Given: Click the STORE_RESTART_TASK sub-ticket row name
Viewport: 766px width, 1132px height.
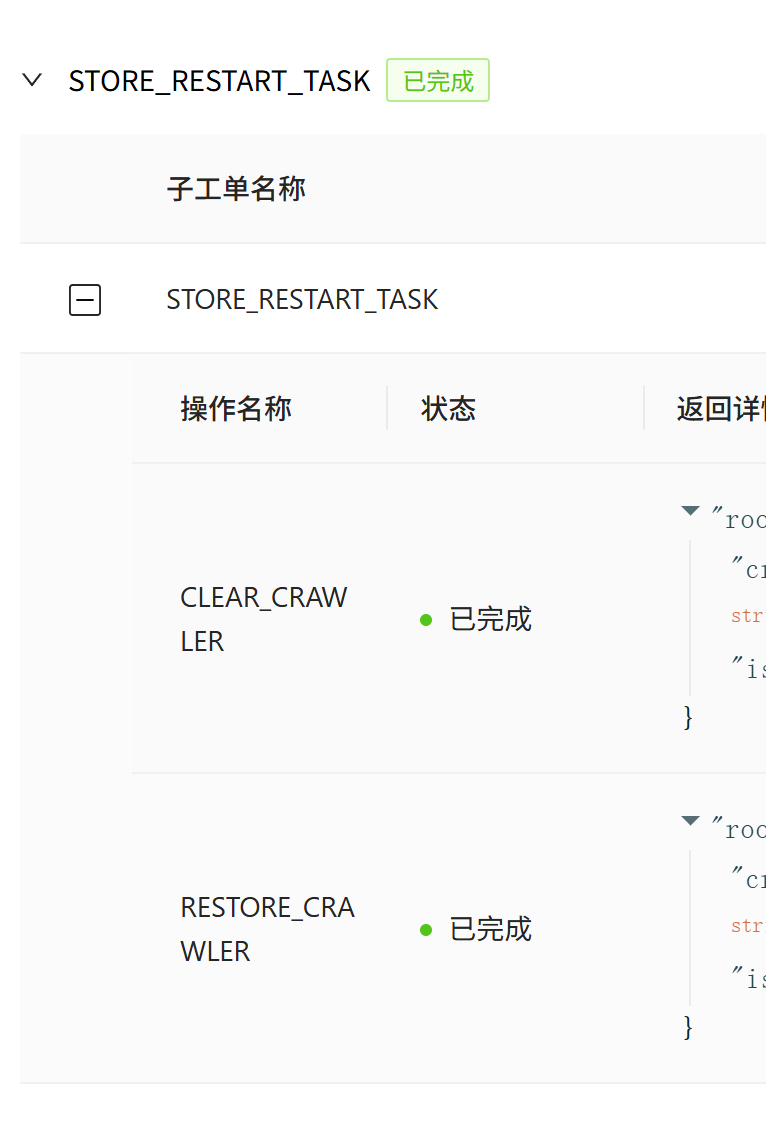Looking at the screenshot, I should click(302, 299).
